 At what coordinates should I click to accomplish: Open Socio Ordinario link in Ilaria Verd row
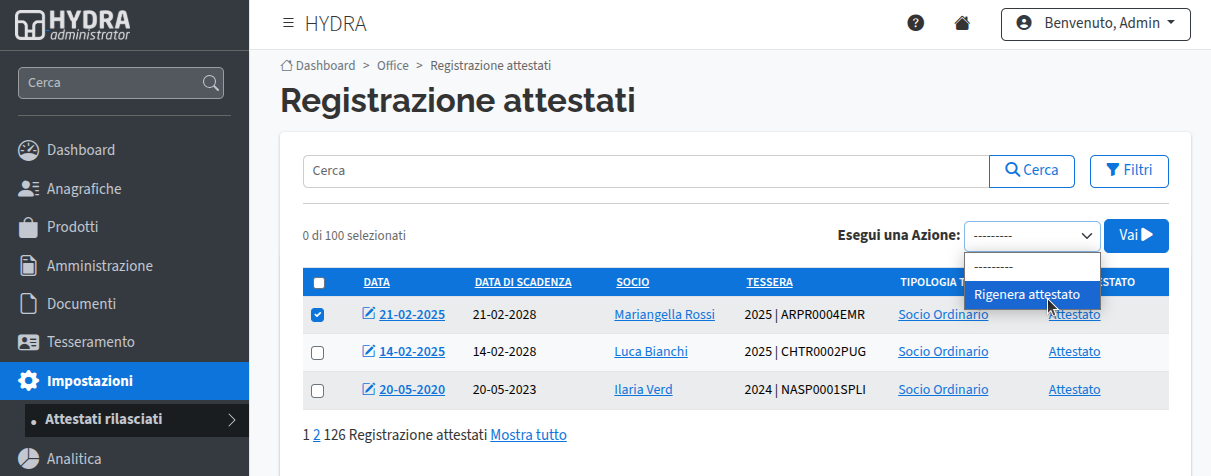click(x=943, y=389)
